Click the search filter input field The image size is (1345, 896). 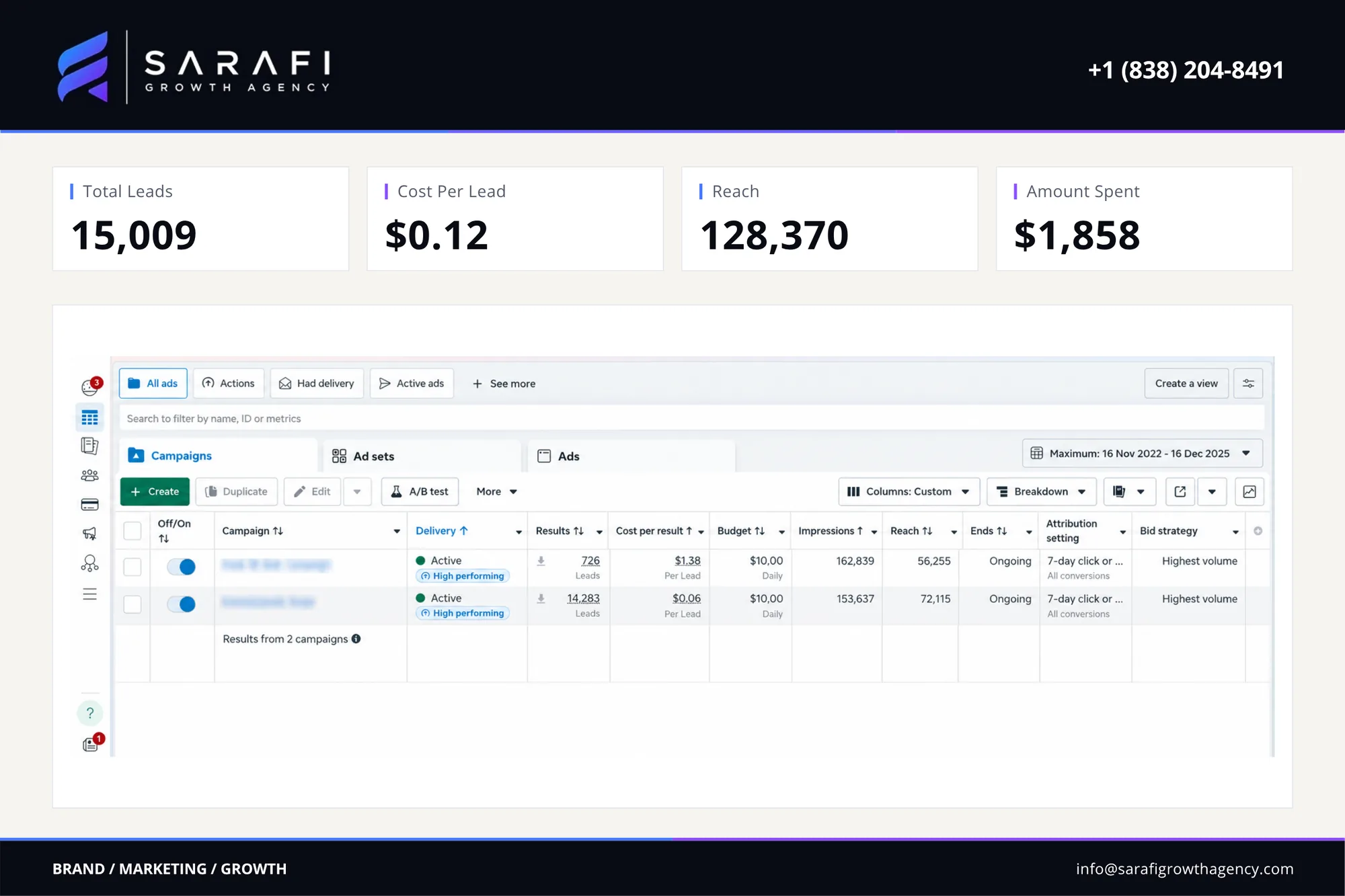[x=691, y=418]
